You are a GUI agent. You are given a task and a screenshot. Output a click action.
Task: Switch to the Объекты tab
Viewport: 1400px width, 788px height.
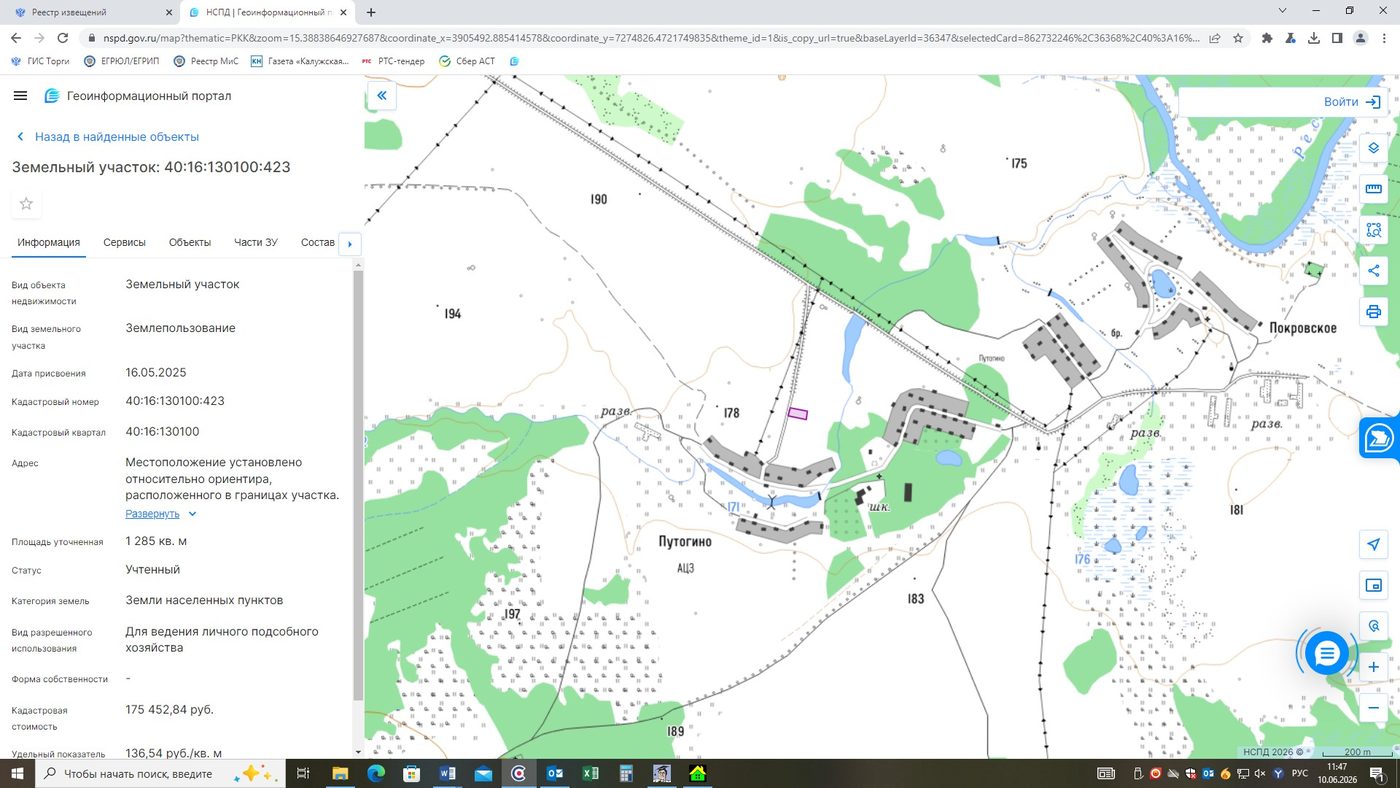[190, 243]
